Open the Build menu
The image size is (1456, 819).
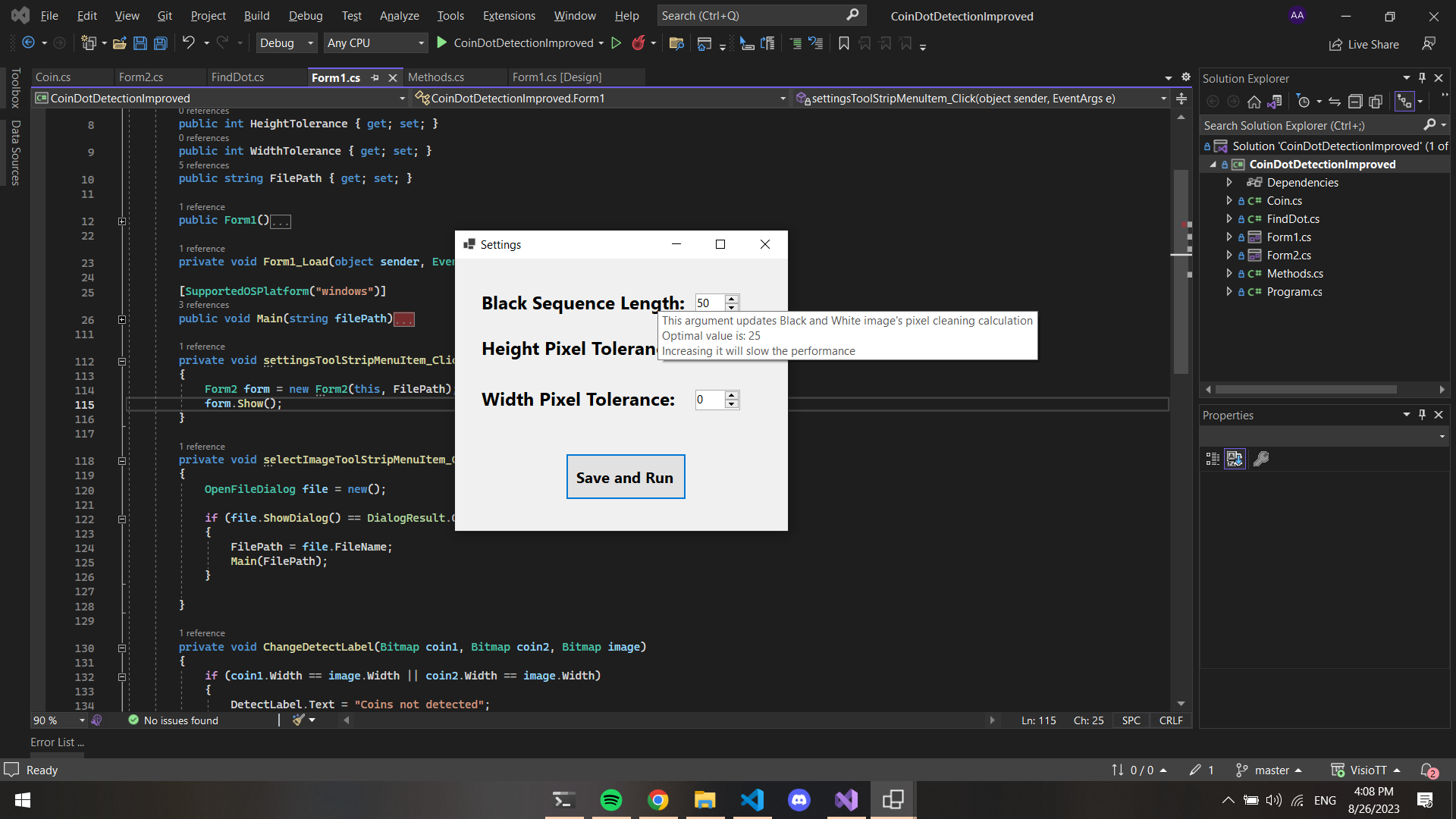click(x=256, y=15)
